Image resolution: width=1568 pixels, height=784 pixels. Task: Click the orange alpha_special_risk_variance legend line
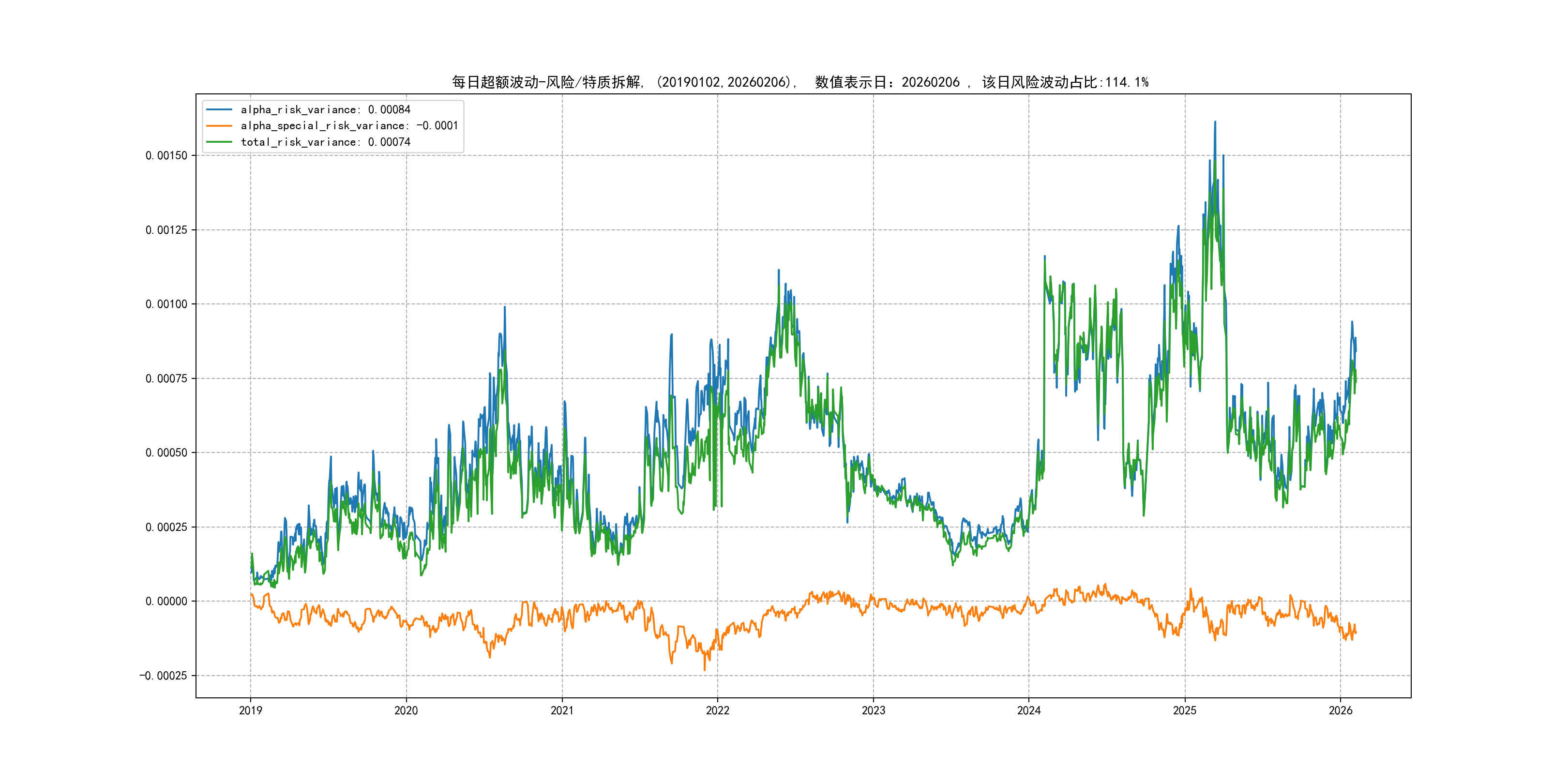[x=219, y=126]
